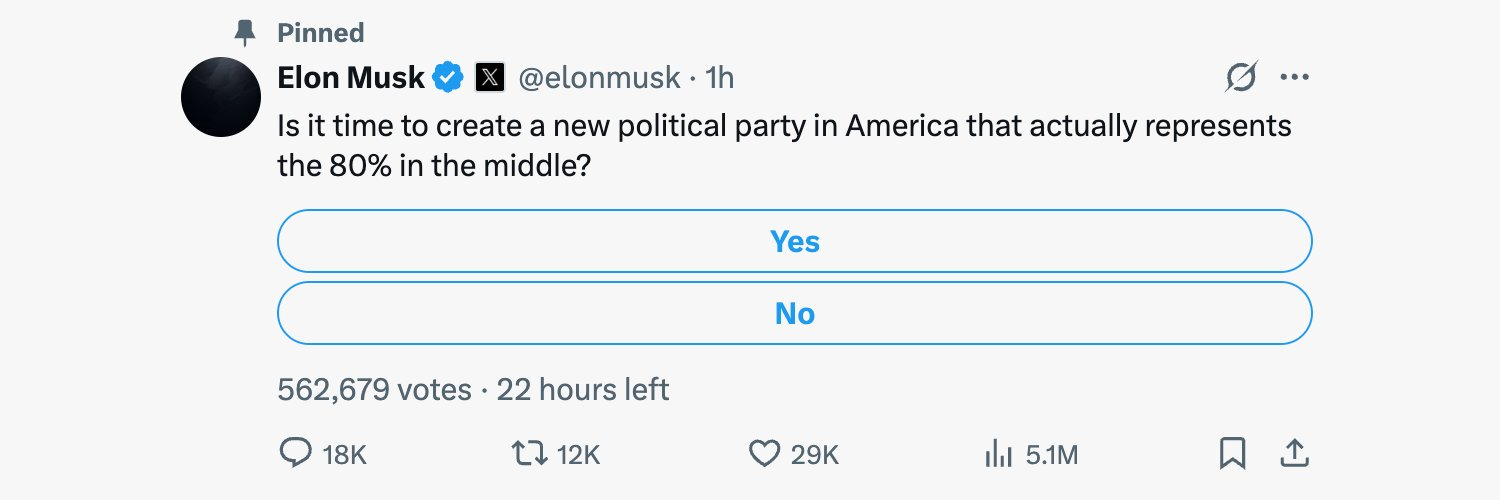Open post permalink via 1h timestamp

[x=720, y=77]
